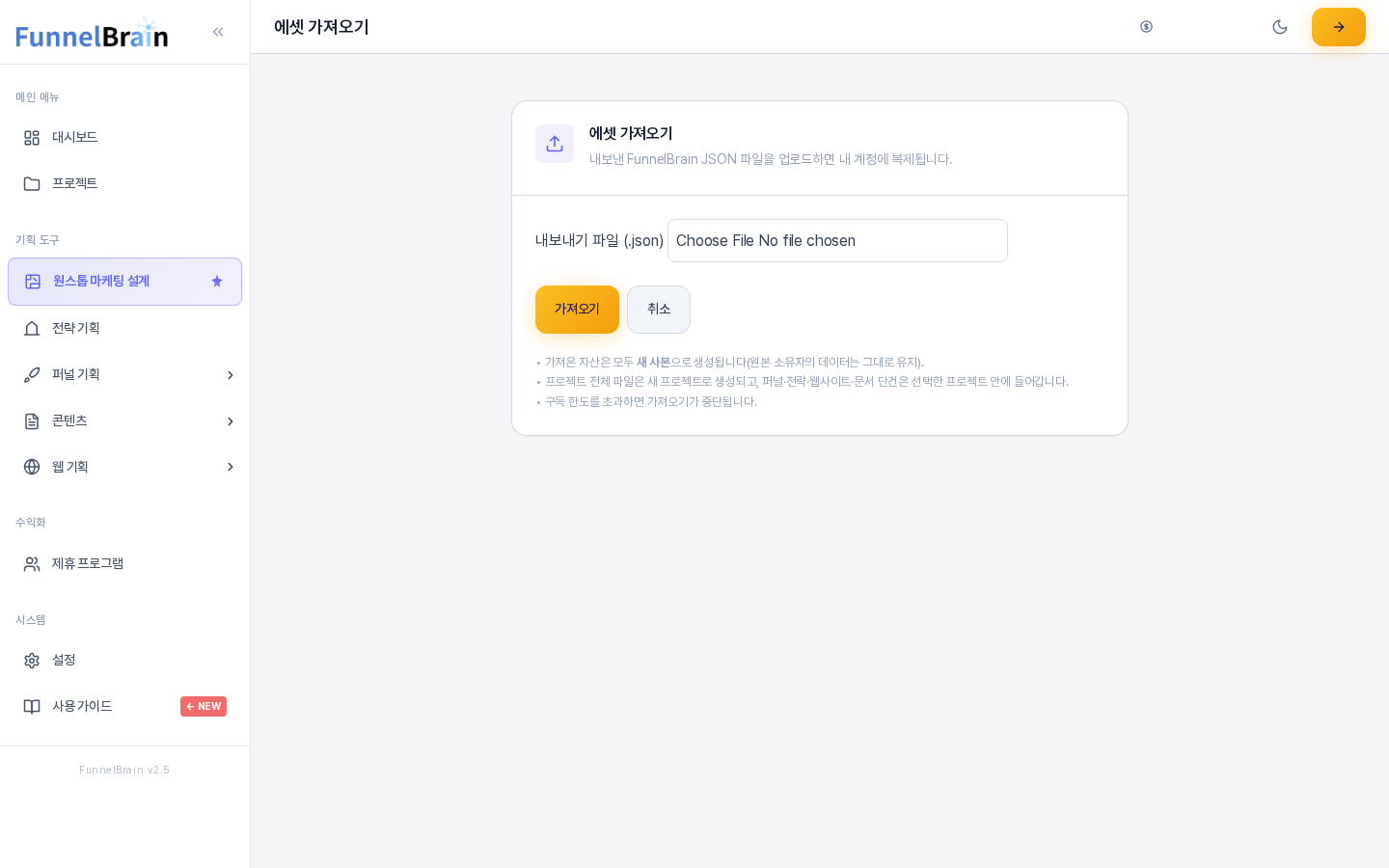This screenshot has width=1389, height=868.
Task: Click the dashboard grid icon beside 대시보드
Action: pyautogui.click(x=32, y=138)
